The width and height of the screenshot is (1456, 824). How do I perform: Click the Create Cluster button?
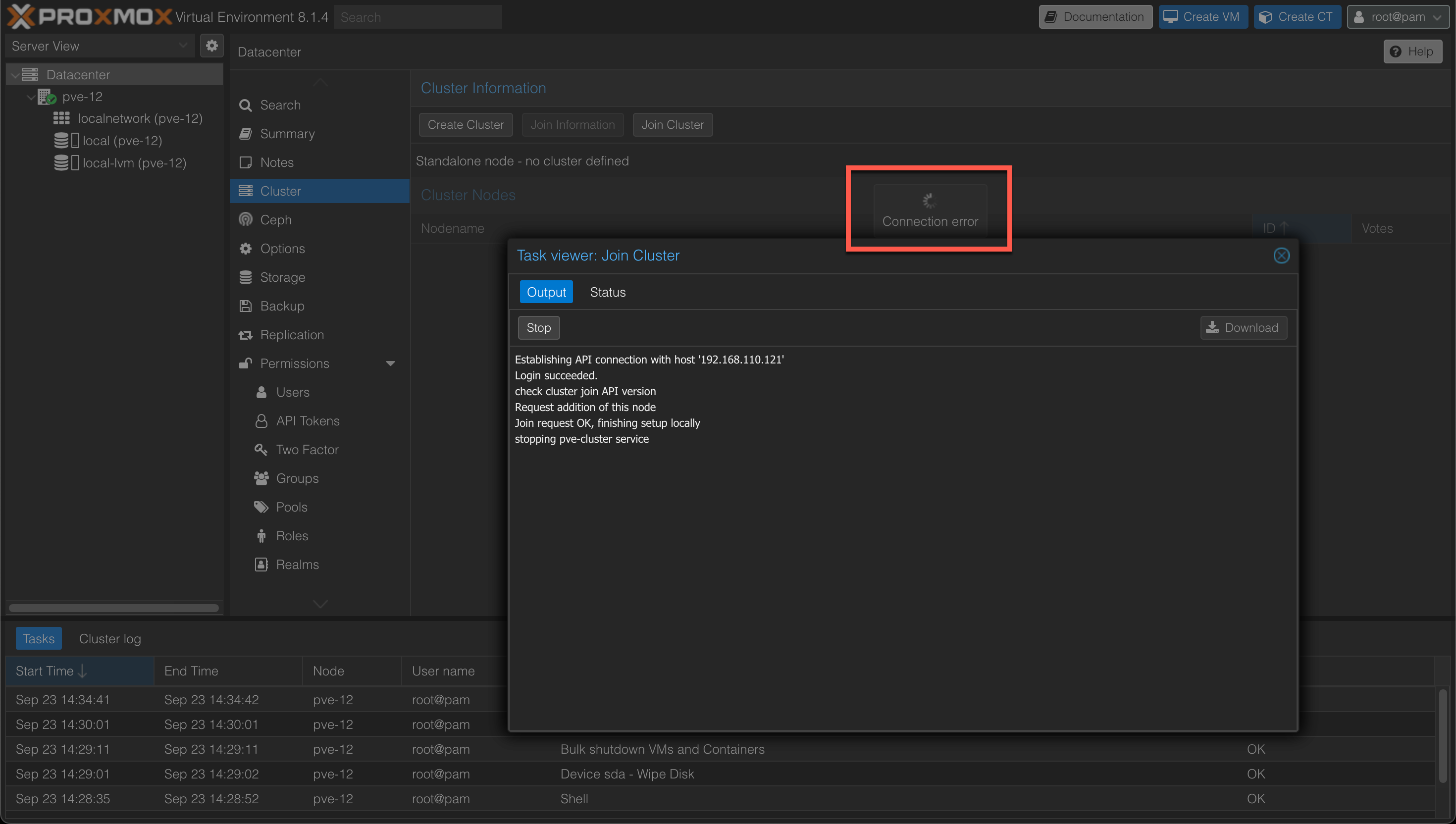466,124
